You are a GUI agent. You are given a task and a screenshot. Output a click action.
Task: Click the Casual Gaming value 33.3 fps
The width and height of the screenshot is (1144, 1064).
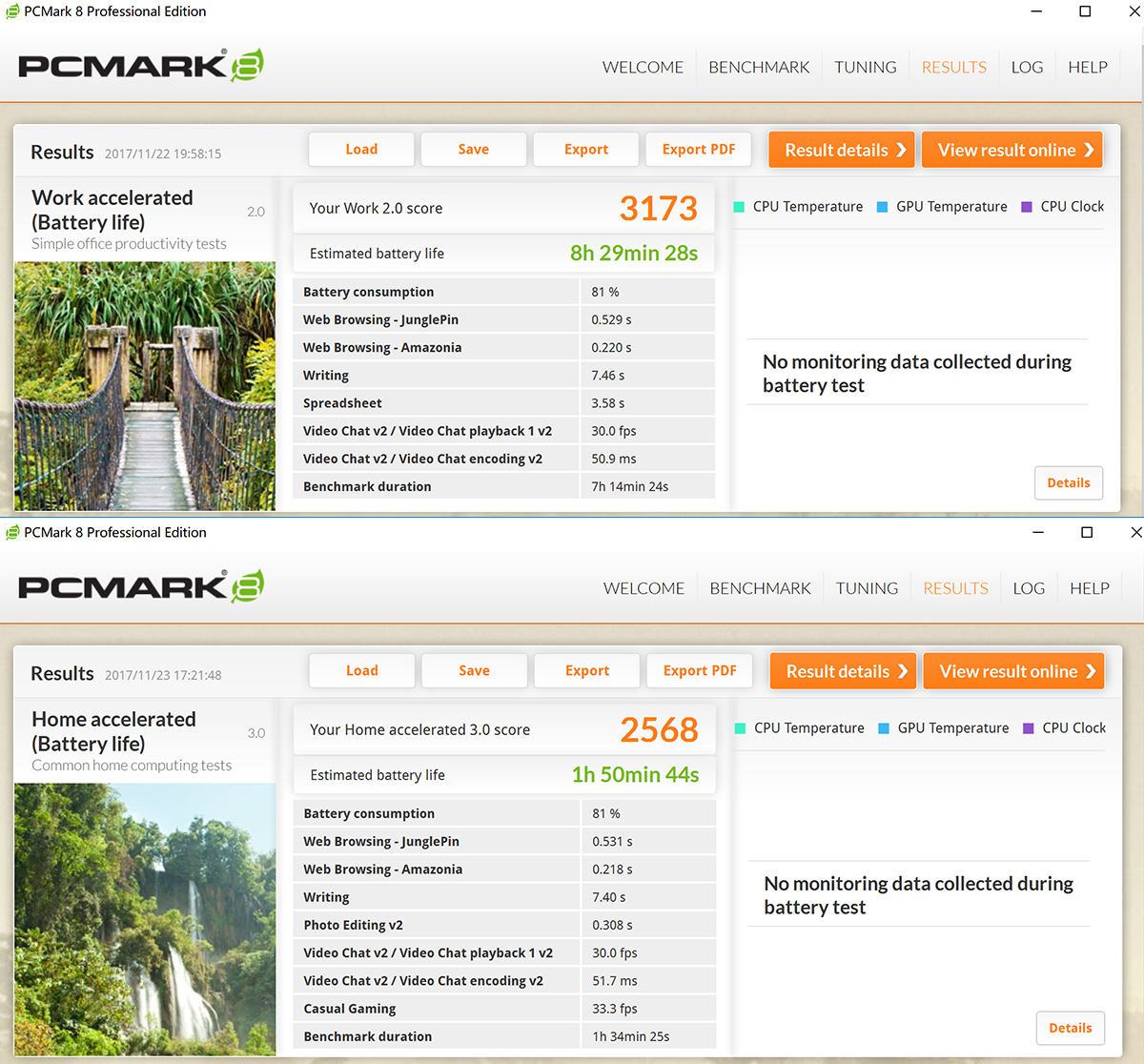coord(615,1009)
